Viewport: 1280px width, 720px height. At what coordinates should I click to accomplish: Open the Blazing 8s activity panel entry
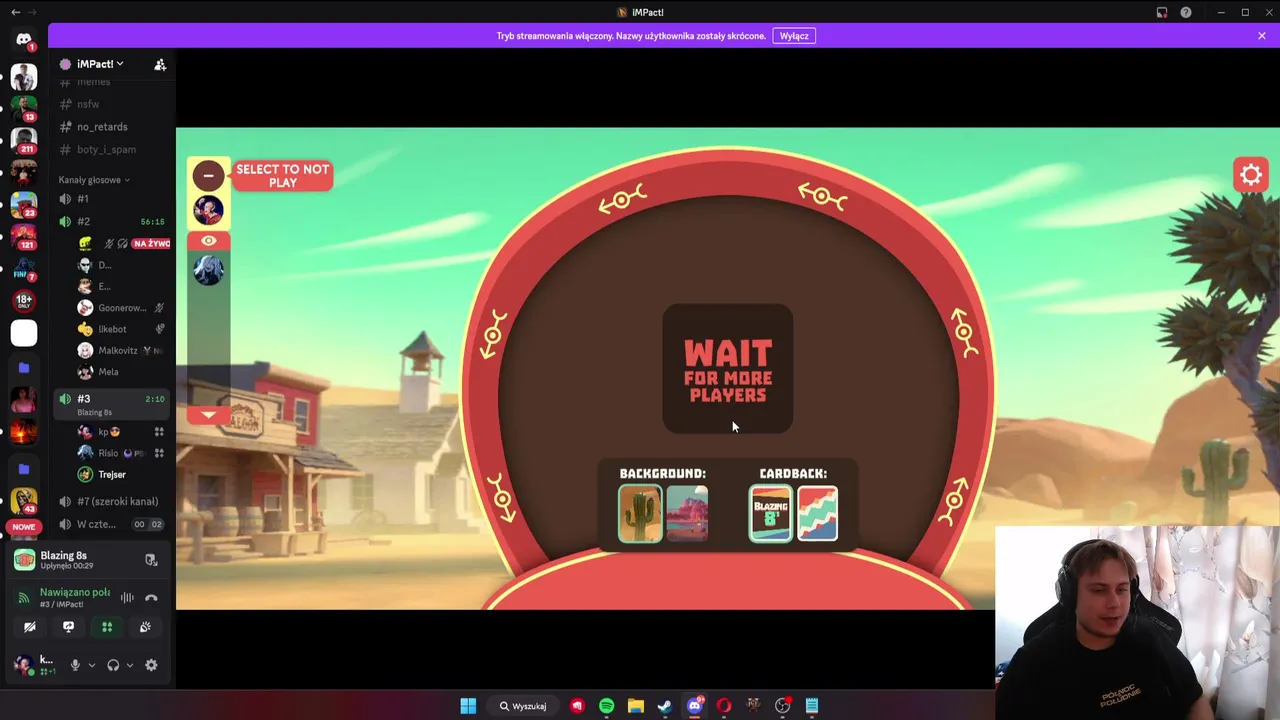pos(70,560)
